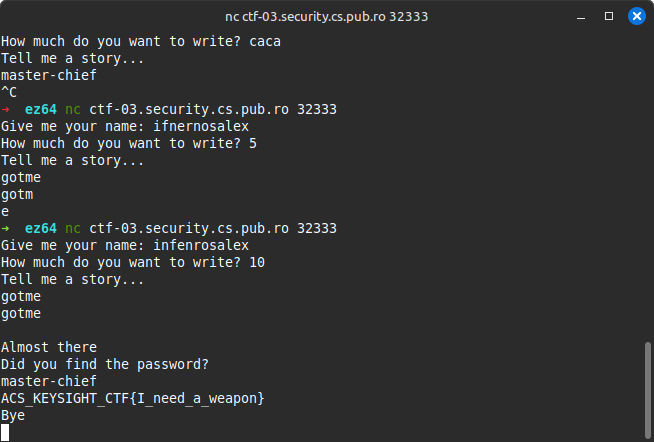Maximize the terminal window
Viewport: 654px width, 442px height.
[609, 16]
